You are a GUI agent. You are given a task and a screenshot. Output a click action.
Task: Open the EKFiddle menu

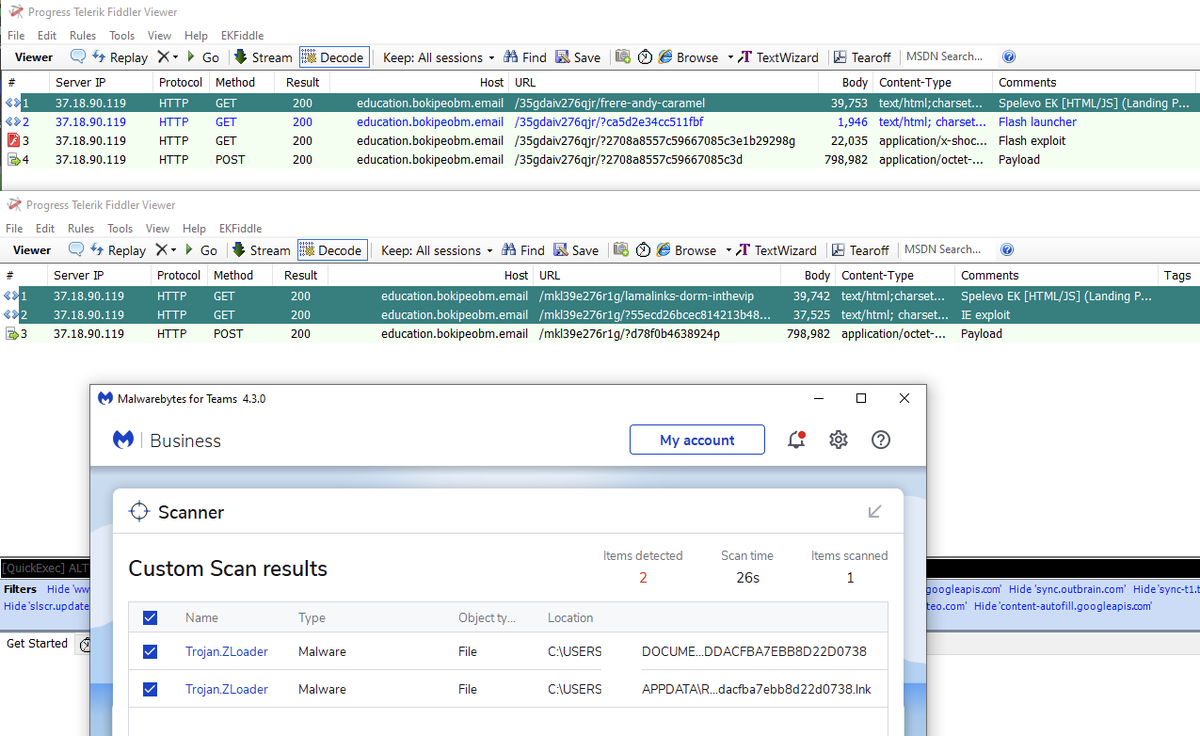pyautogui.click(x=242, y=35)
